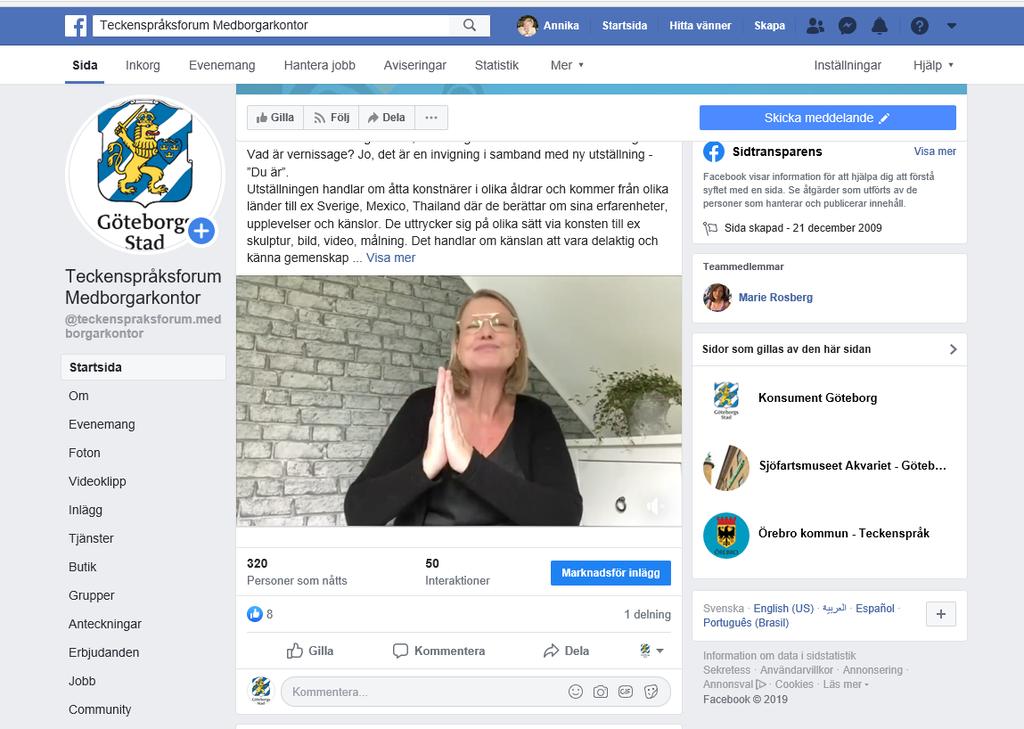This screenshot has width=1024, height=729.
Task: Click the Gilla page button
Action: [x=275, y=118]
